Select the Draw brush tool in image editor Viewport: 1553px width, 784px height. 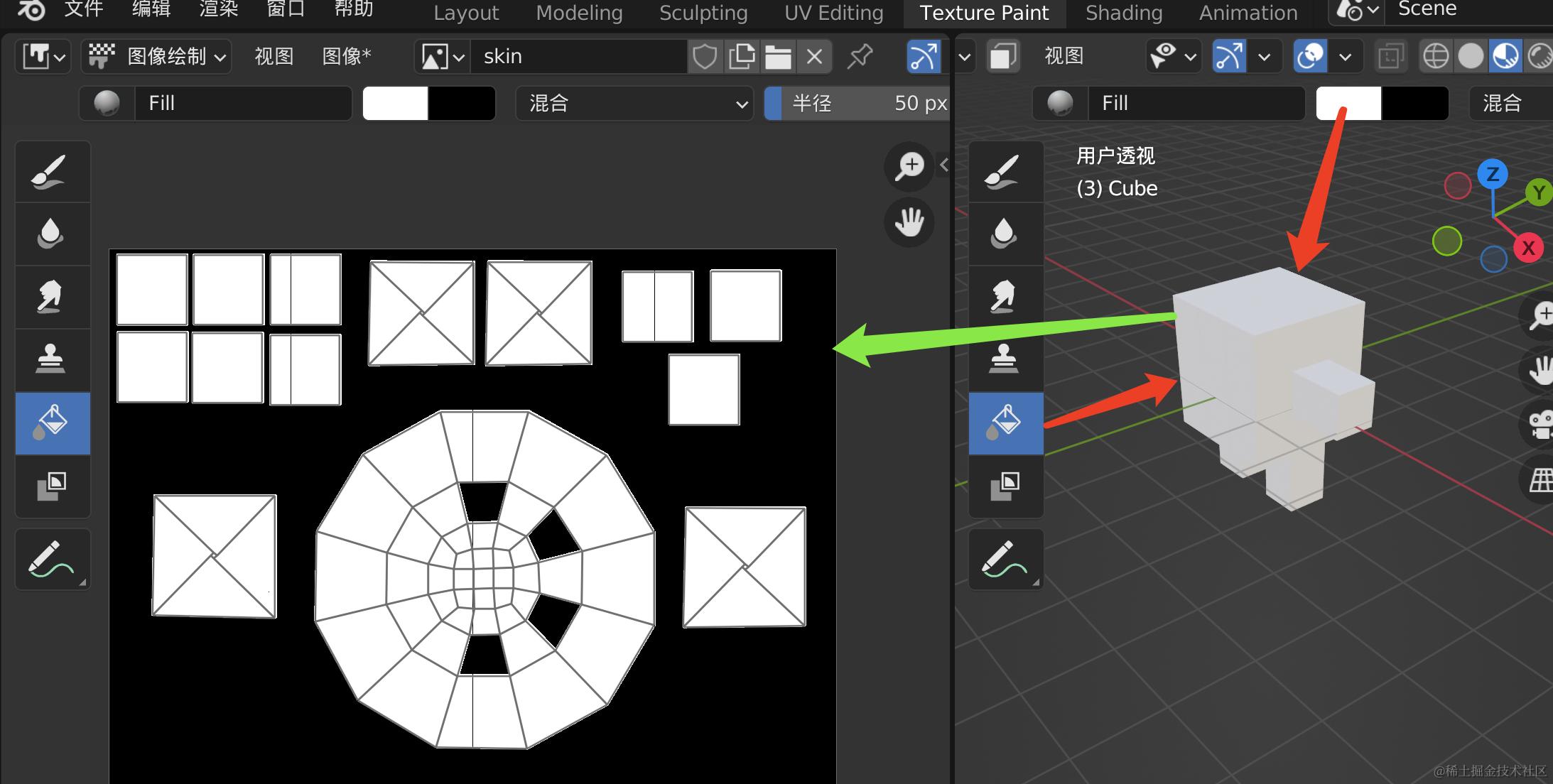[51, 171]
